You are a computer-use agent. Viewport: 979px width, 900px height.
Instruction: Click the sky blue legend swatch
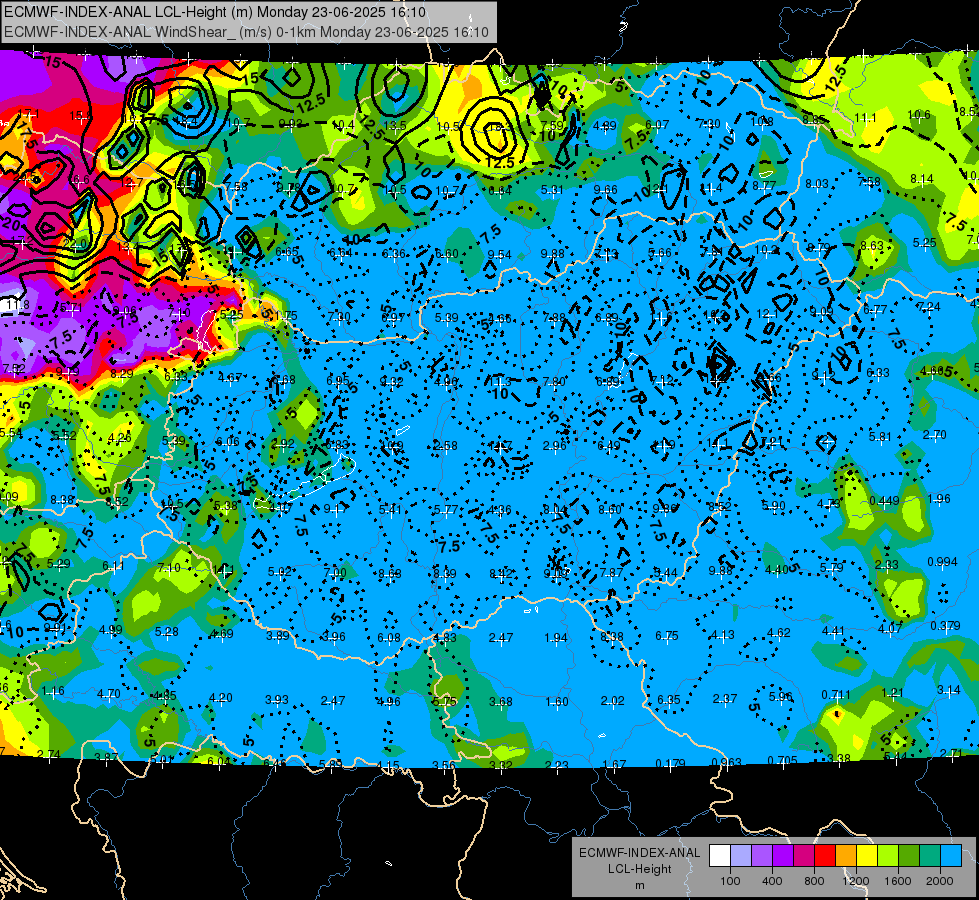coord(951,855)
